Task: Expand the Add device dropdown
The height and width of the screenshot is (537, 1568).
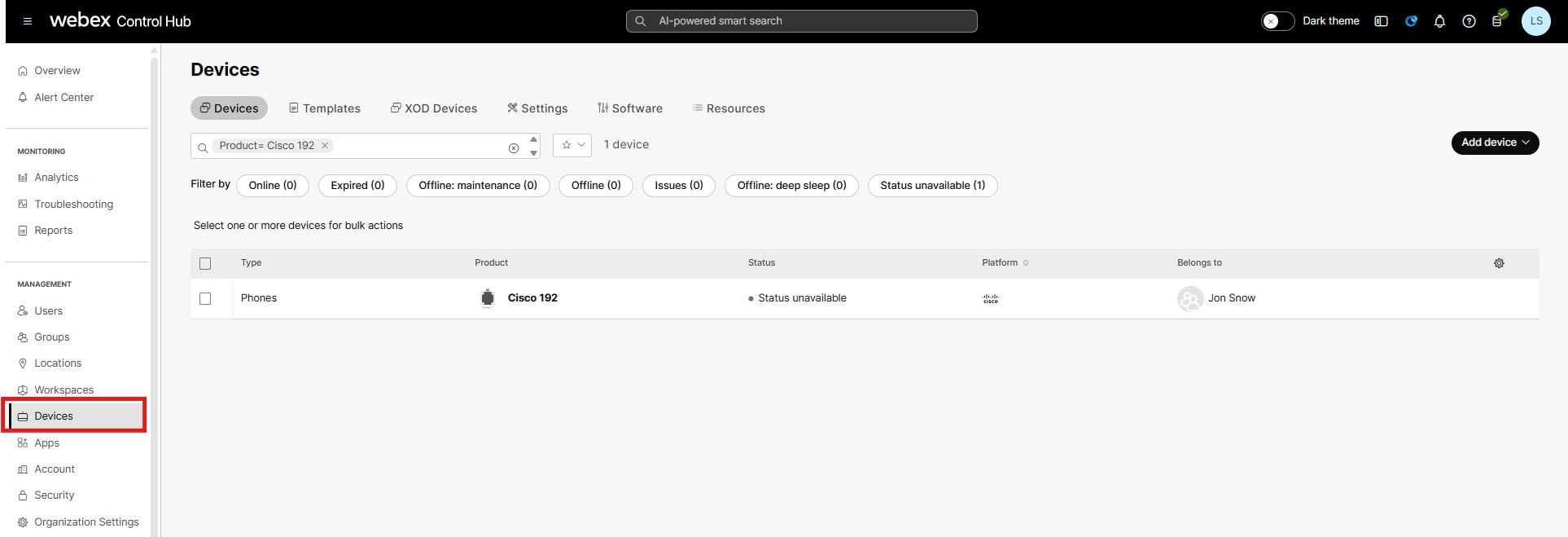Action: (1495, 143)
